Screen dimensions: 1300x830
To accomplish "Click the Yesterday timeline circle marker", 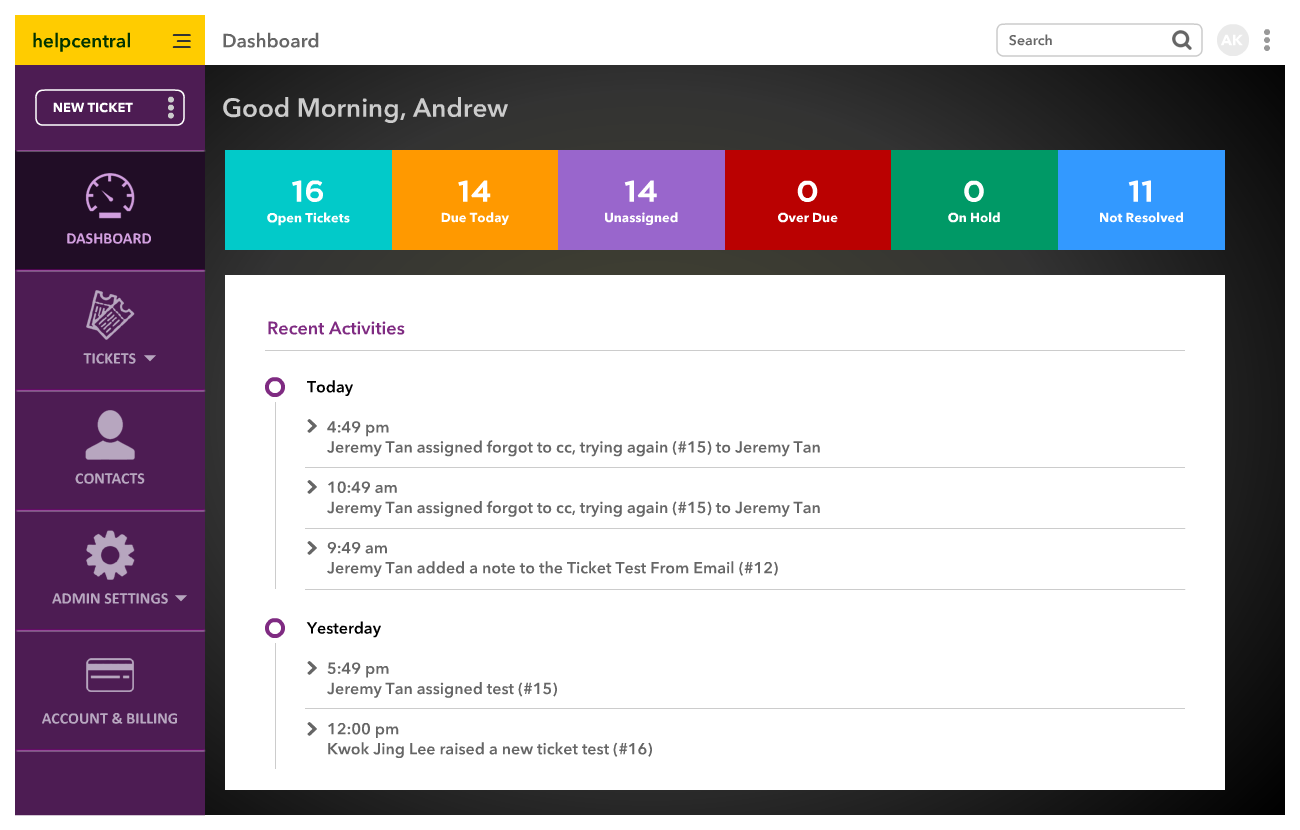I will [x=275, y=628].
